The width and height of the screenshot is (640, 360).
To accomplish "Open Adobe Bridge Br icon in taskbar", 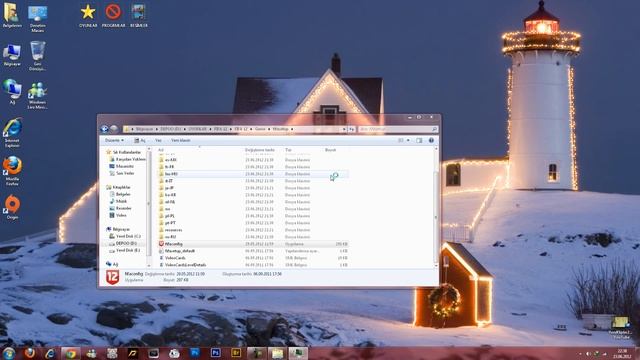I will [x=236, y=353].
